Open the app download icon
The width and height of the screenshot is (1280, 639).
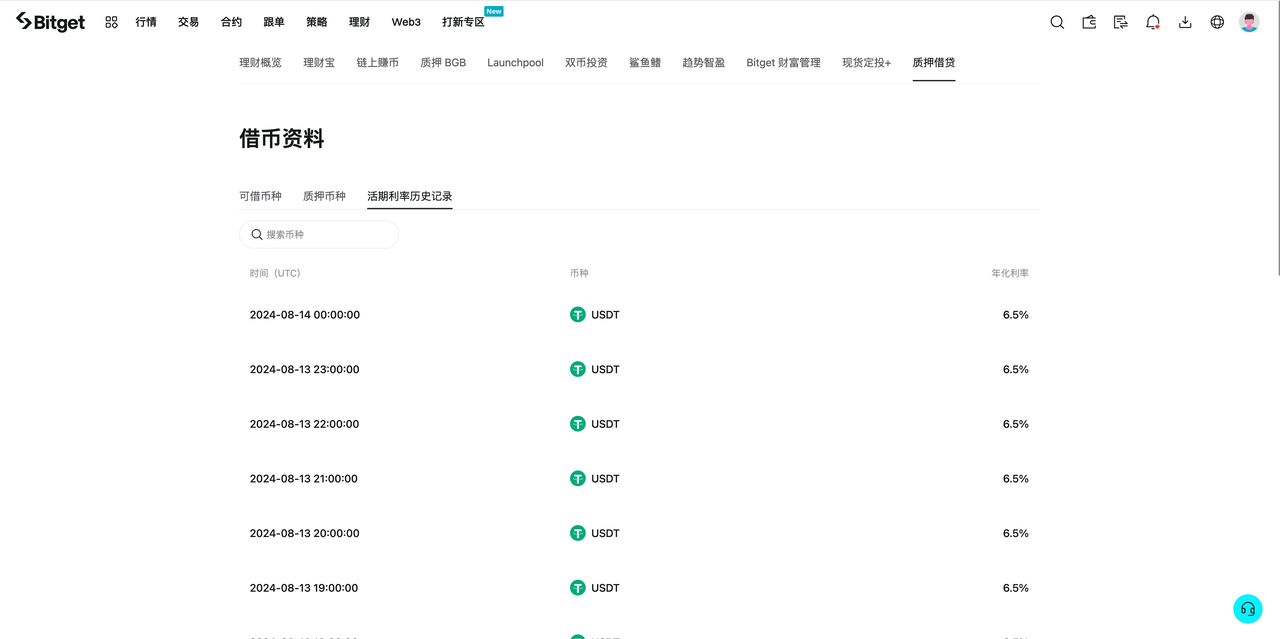(x=1185, y=22)
